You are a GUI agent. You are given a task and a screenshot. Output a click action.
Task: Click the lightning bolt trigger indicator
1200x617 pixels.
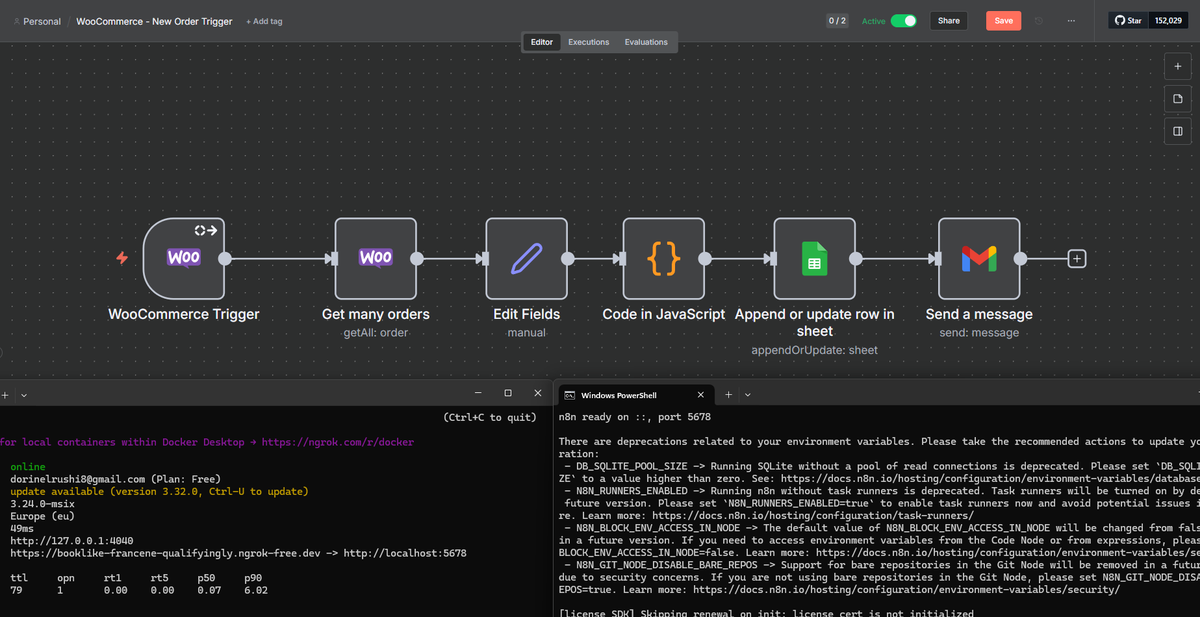coord(122,258)
